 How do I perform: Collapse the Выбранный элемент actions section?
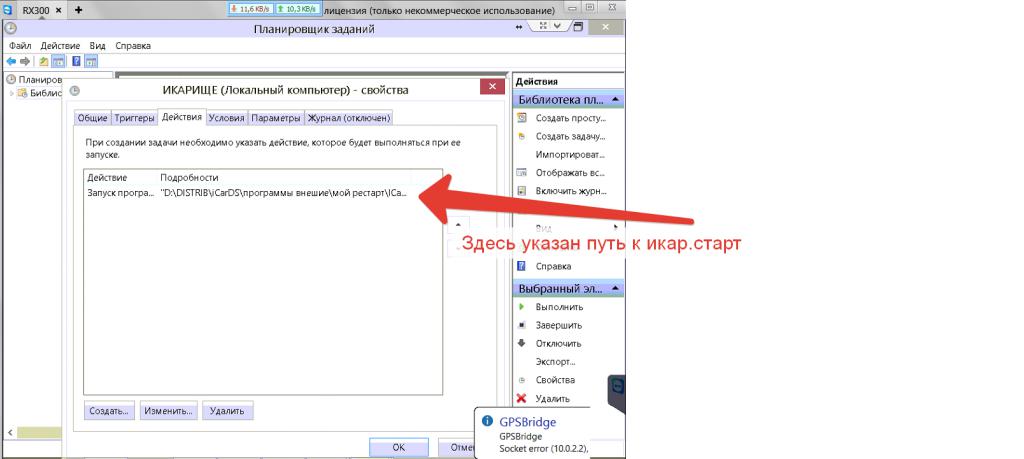(x=616, y=288)
